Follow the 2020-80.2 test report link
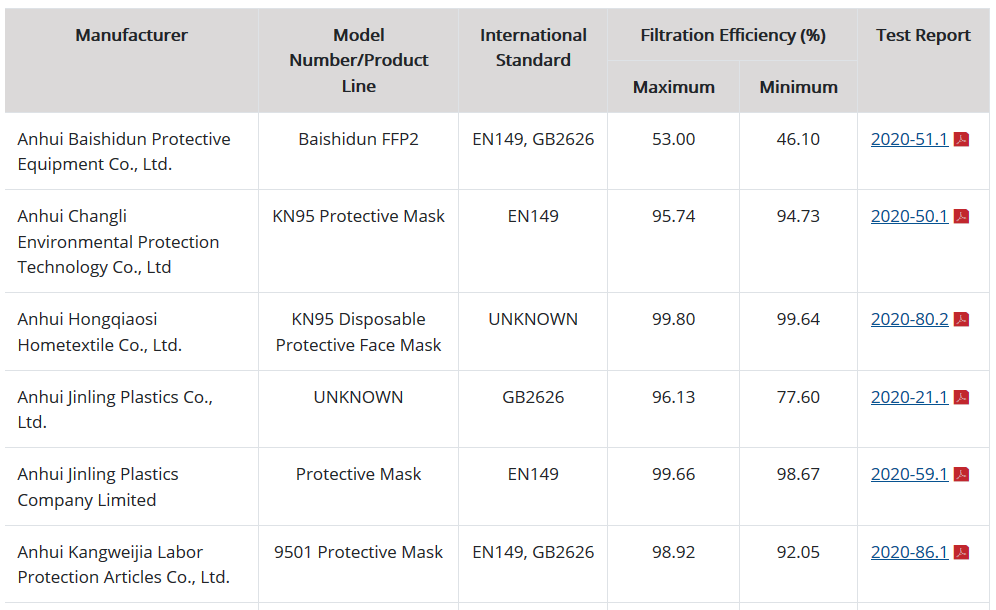This screenshot has width=996, height=610. 909,320
